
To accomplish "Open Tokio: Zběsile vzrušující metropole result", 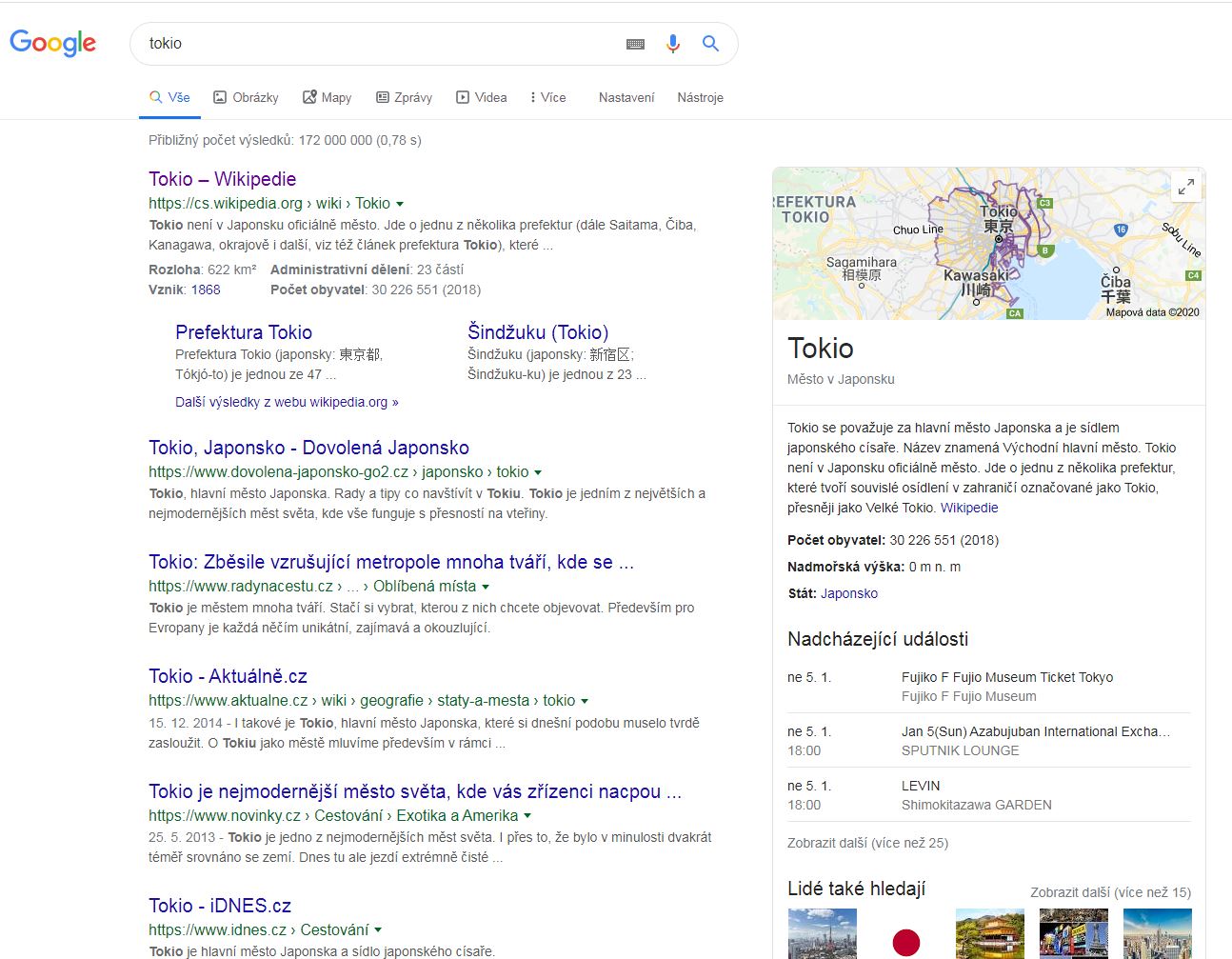I will 391,562.
